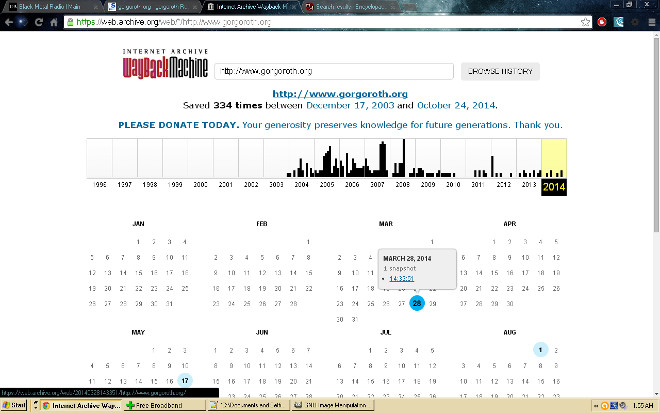
Task: Open the browser home page icon
Action: [x=53, y=22]
